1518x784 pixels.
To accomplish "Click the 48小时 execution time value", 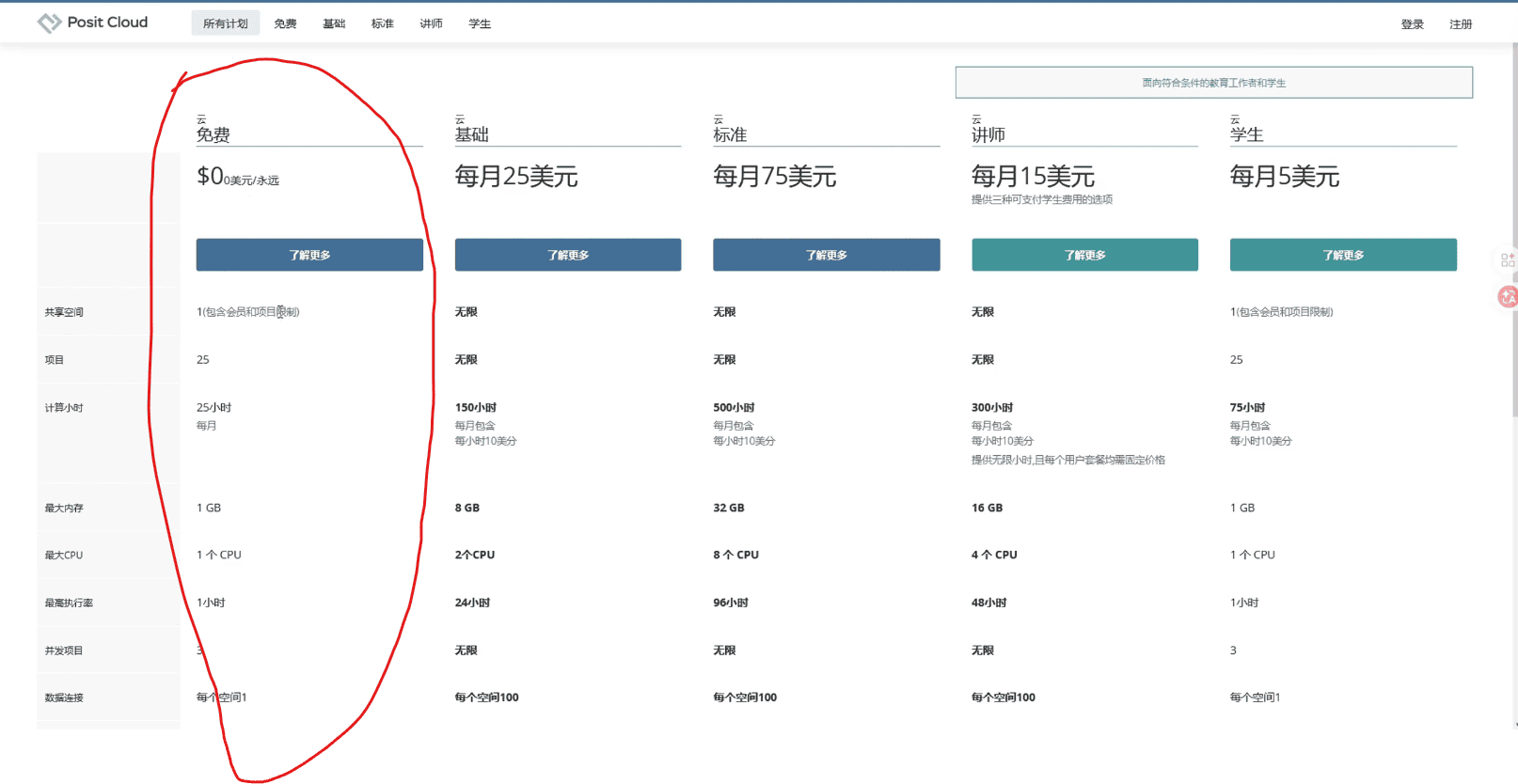I will 989,603.
